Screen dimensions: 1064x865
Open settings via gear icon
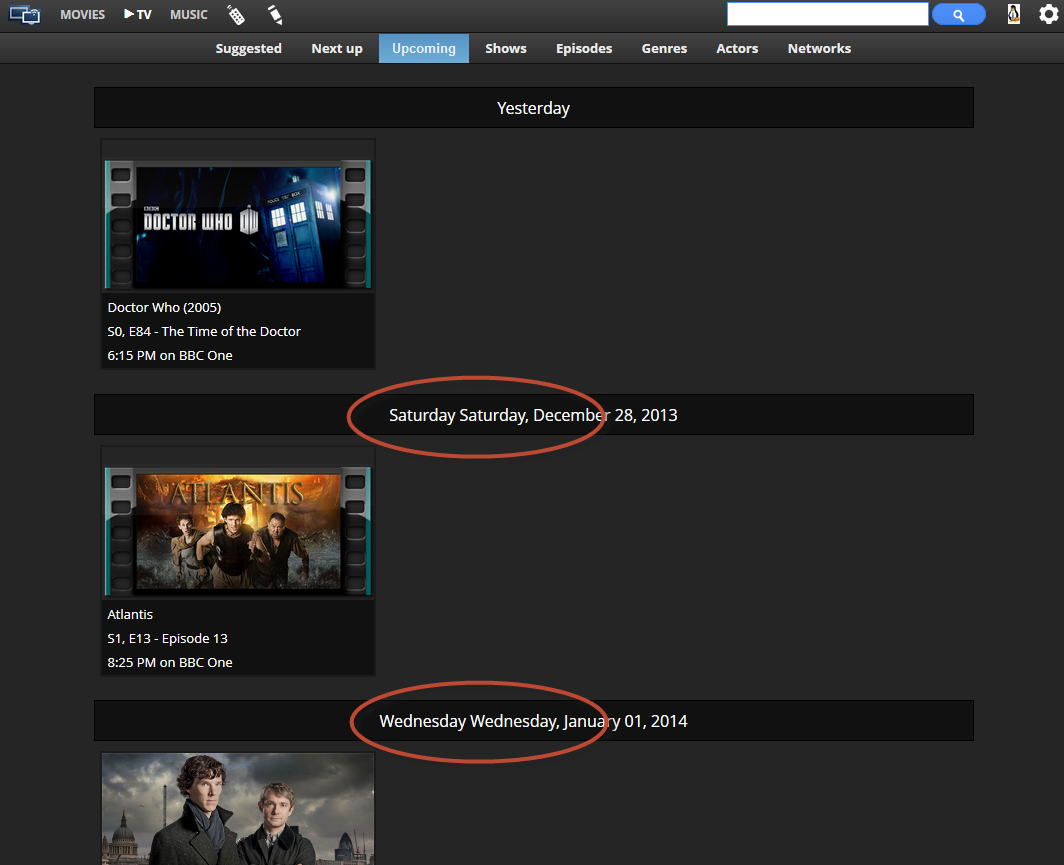tap(1048, 14)
